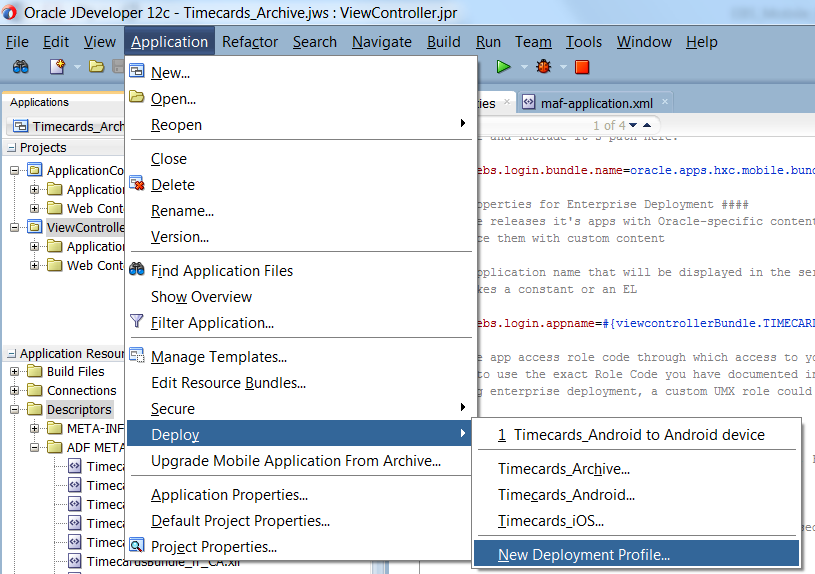Select Manage Templates... entry
The width and height of the screenshot is (815, 574).
(x=301, y=357)
